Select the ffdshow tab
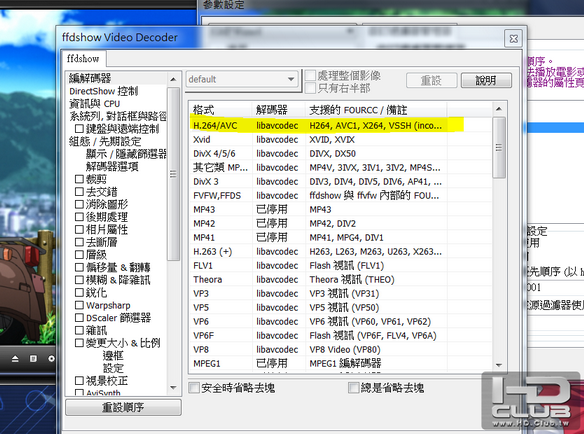Image resolution: width=584 pixels, height=434 pixels. 83,59
